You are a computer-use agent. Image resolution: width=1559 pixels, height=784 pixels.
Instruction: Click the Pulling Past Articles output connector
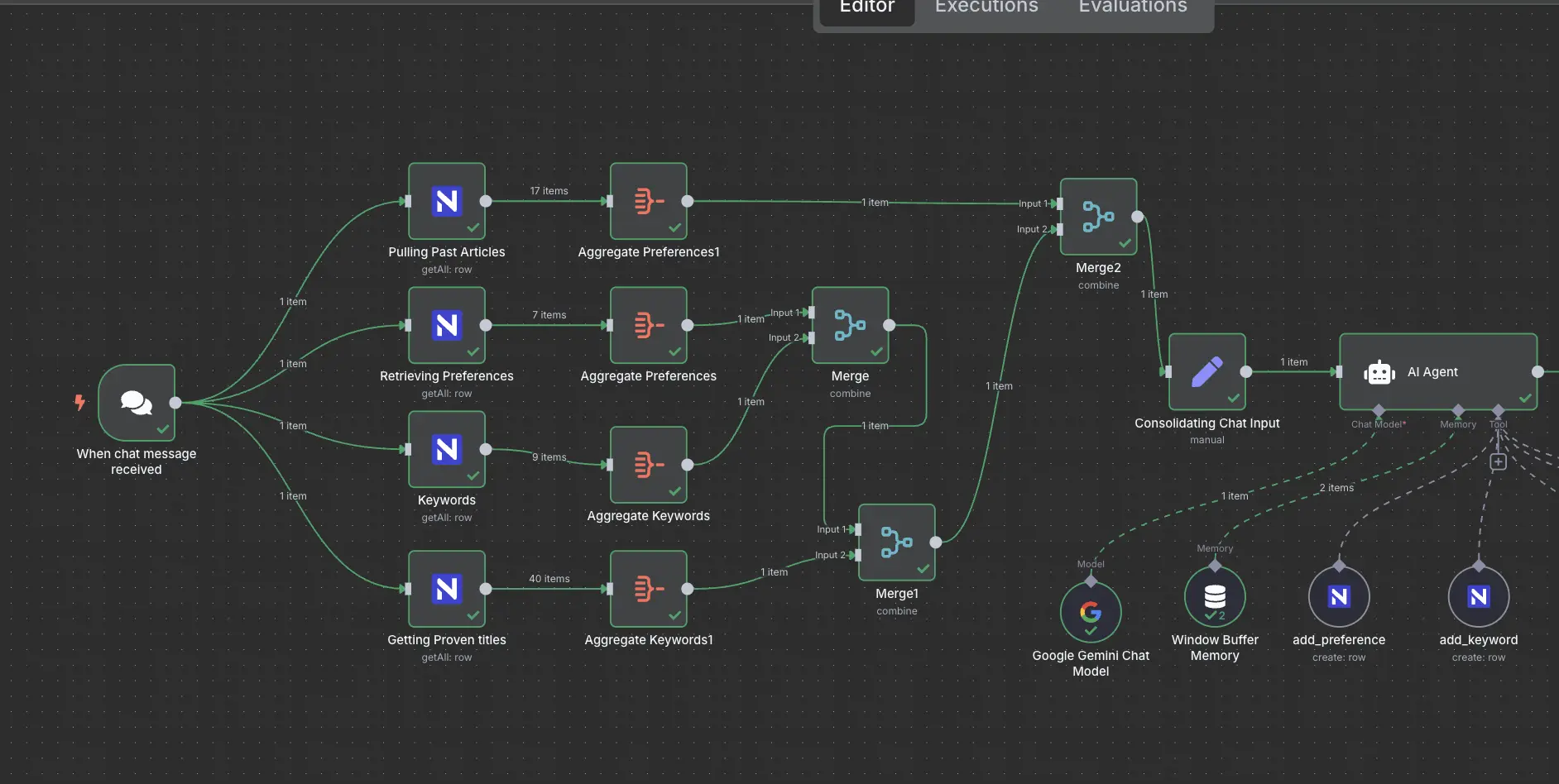pos(486,201)
